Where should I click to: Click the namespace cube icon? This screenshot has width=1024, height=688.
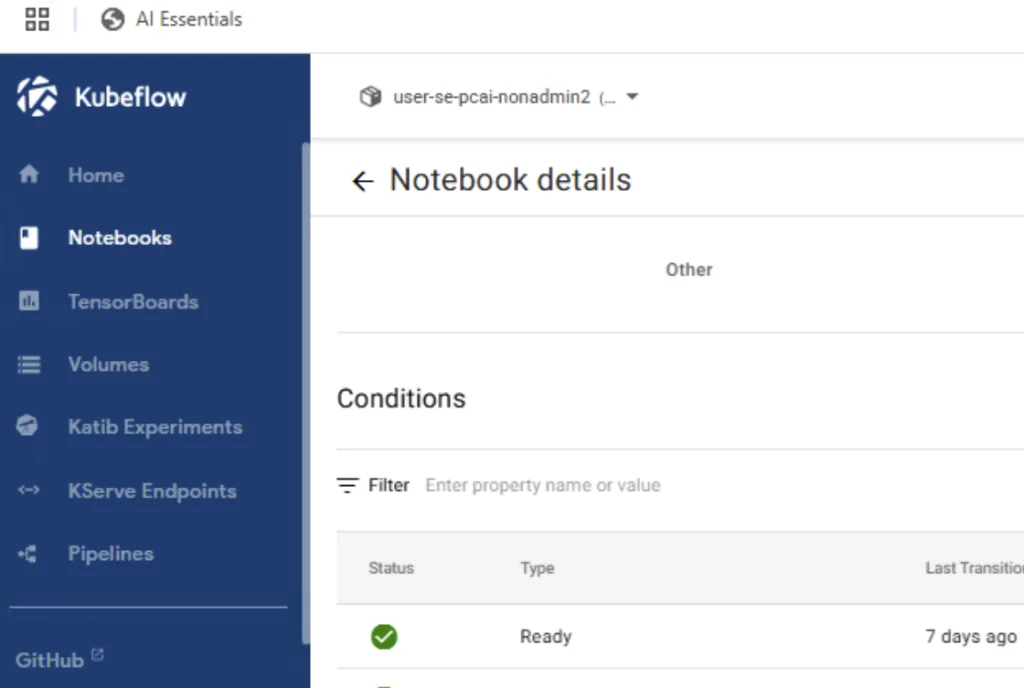point(370,97)
